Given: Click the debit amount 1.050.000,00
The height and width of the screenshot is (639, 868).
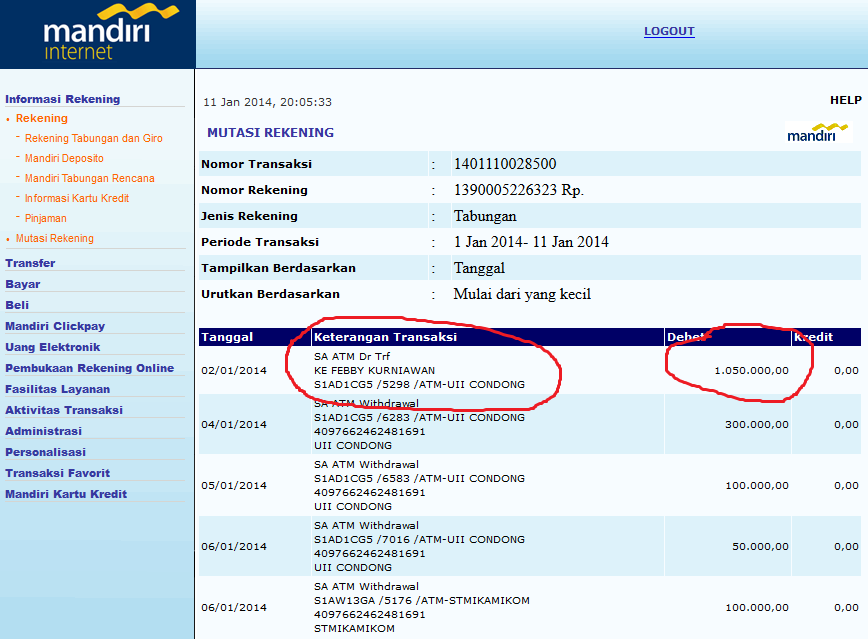Looking at the screenshot, I should [751, 370].
